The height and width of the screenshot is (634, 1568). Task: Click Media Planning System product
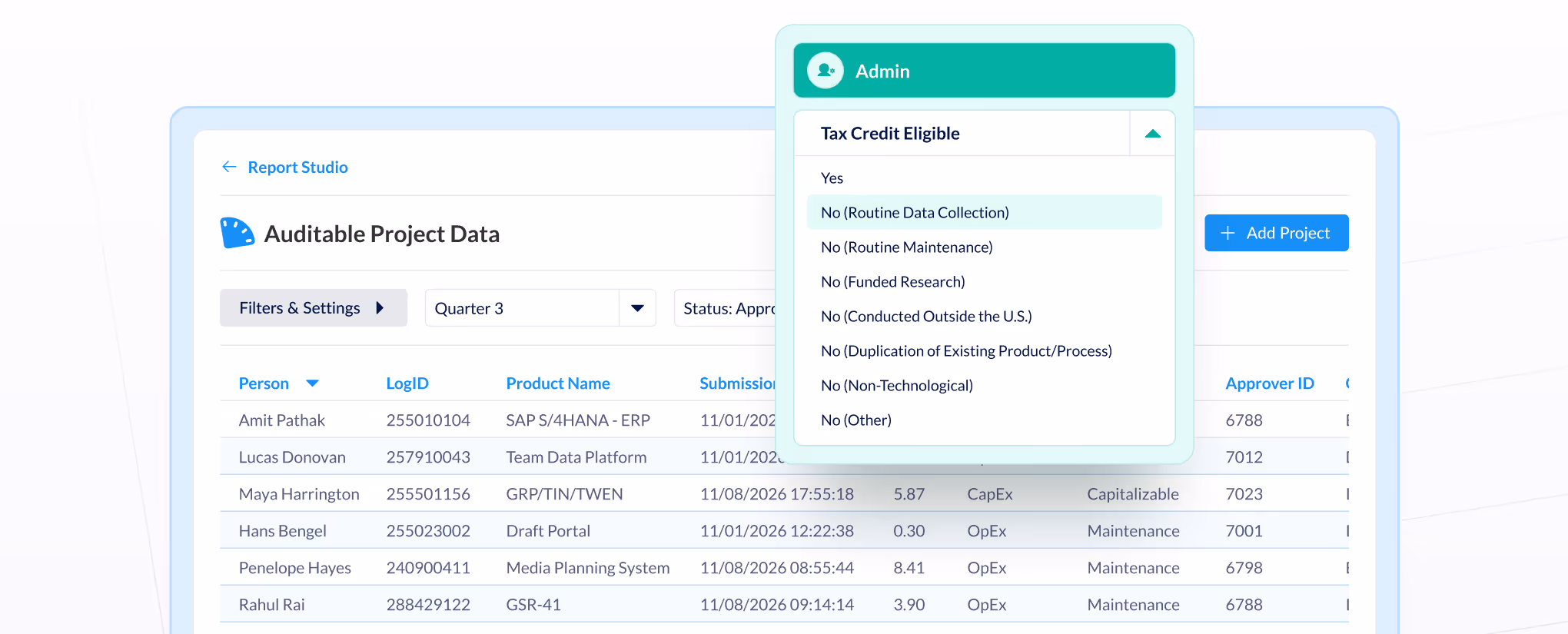pyautogui.click(x=588, y=568)
